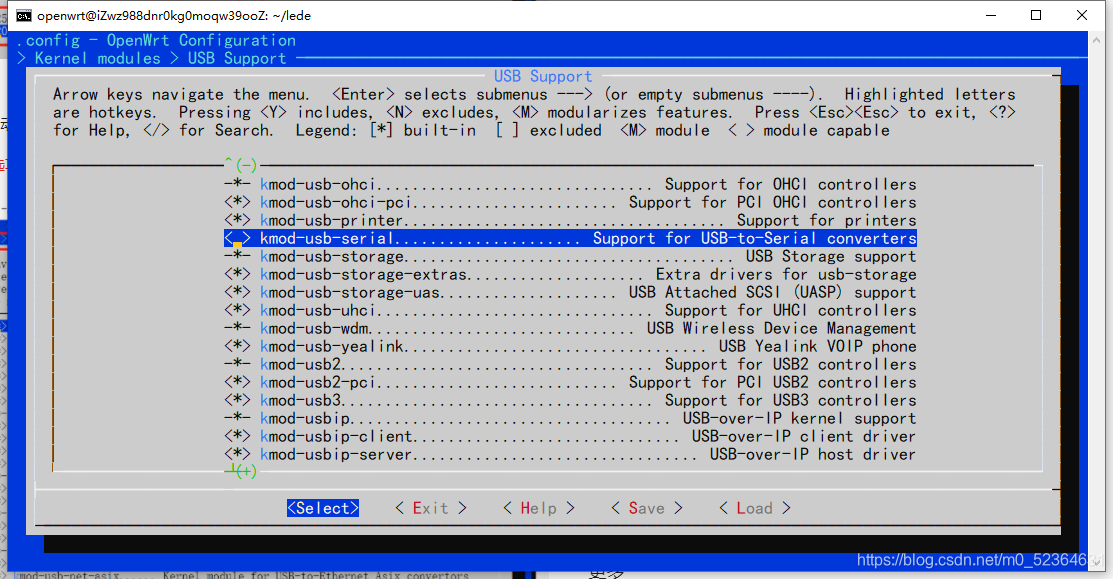Image resolution: width=1113 pixels, height=579 pixels.
Task: Click 'USB Wireless Device Management' description
Action: 782,329
